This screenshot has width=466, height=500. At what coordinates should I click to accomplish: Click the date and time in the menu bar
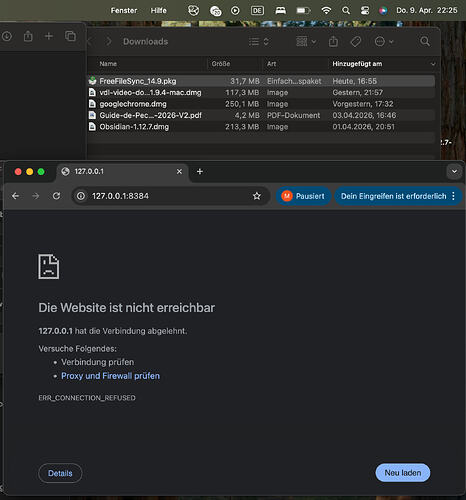point(427,11)
